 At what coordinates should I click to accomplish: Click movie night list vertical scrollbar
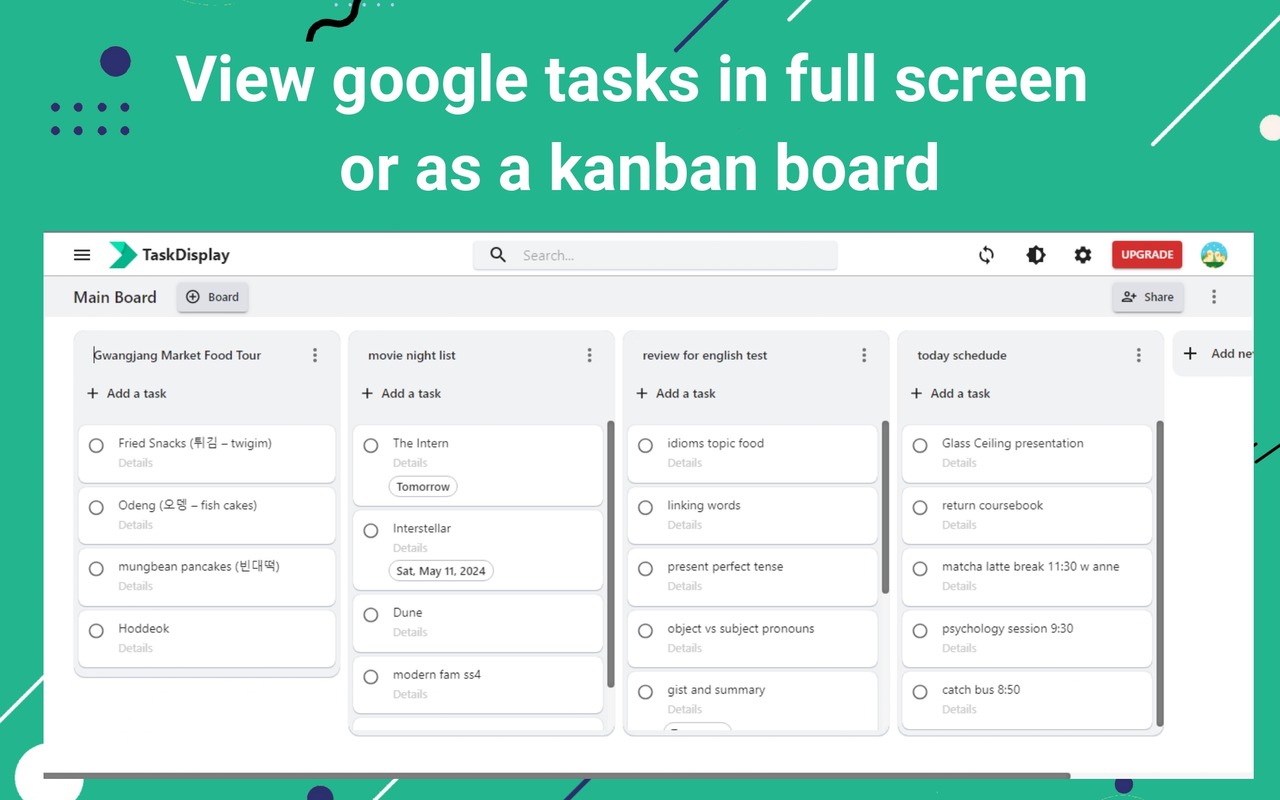click(x=610, y=554)
